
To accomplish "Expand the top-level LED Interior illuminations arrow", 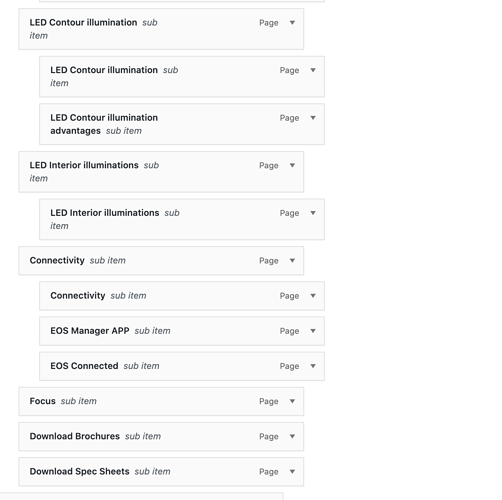I will pyautogui.click(x=292, y=166).
